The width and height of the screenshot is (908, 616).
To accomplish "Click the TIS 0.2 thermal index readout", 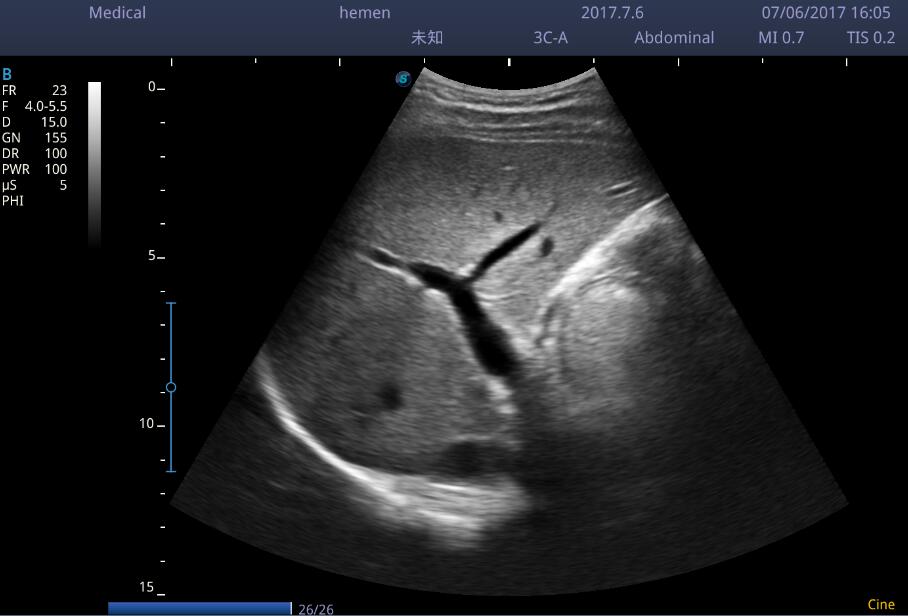I will click(x=870, y=38).
